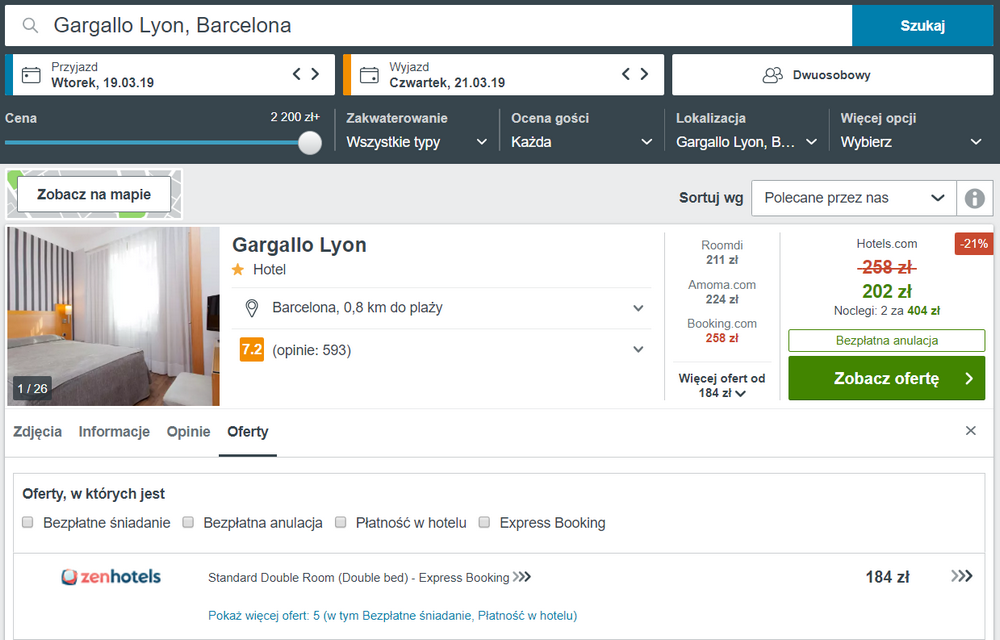Screen dimensions: 1000x640
Task: Click the location pin icon
Action: point(252,308)
